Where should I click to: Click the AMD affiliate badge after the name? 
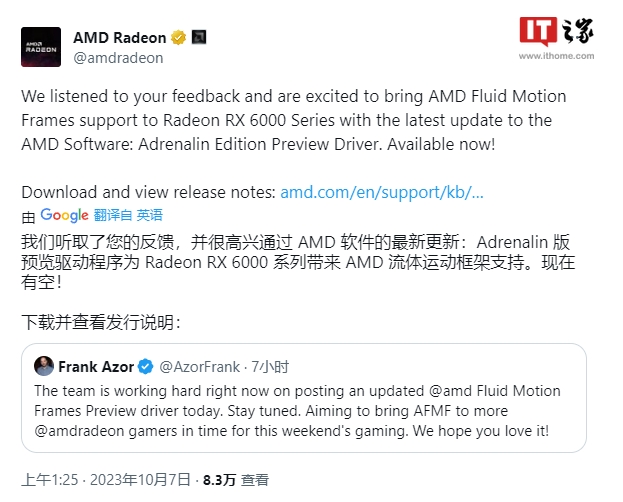[x=199, y=38]
